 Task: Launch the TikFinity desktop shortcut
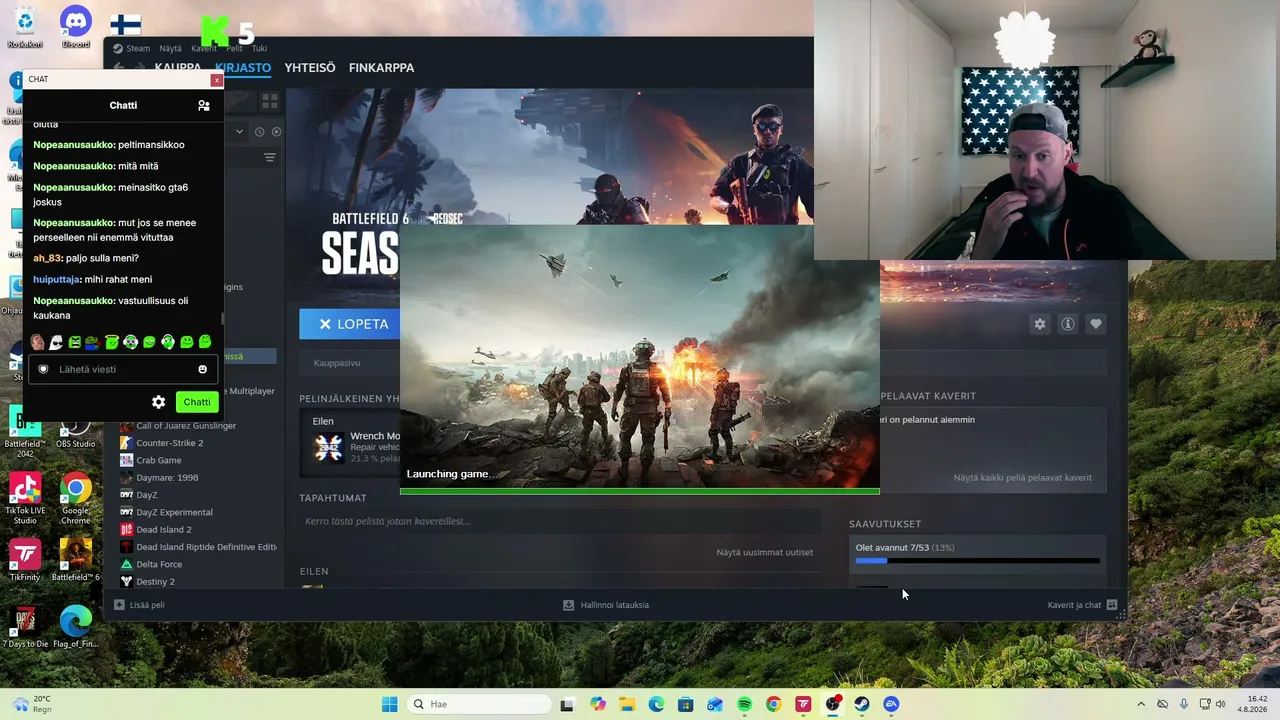tap(25, 560)
